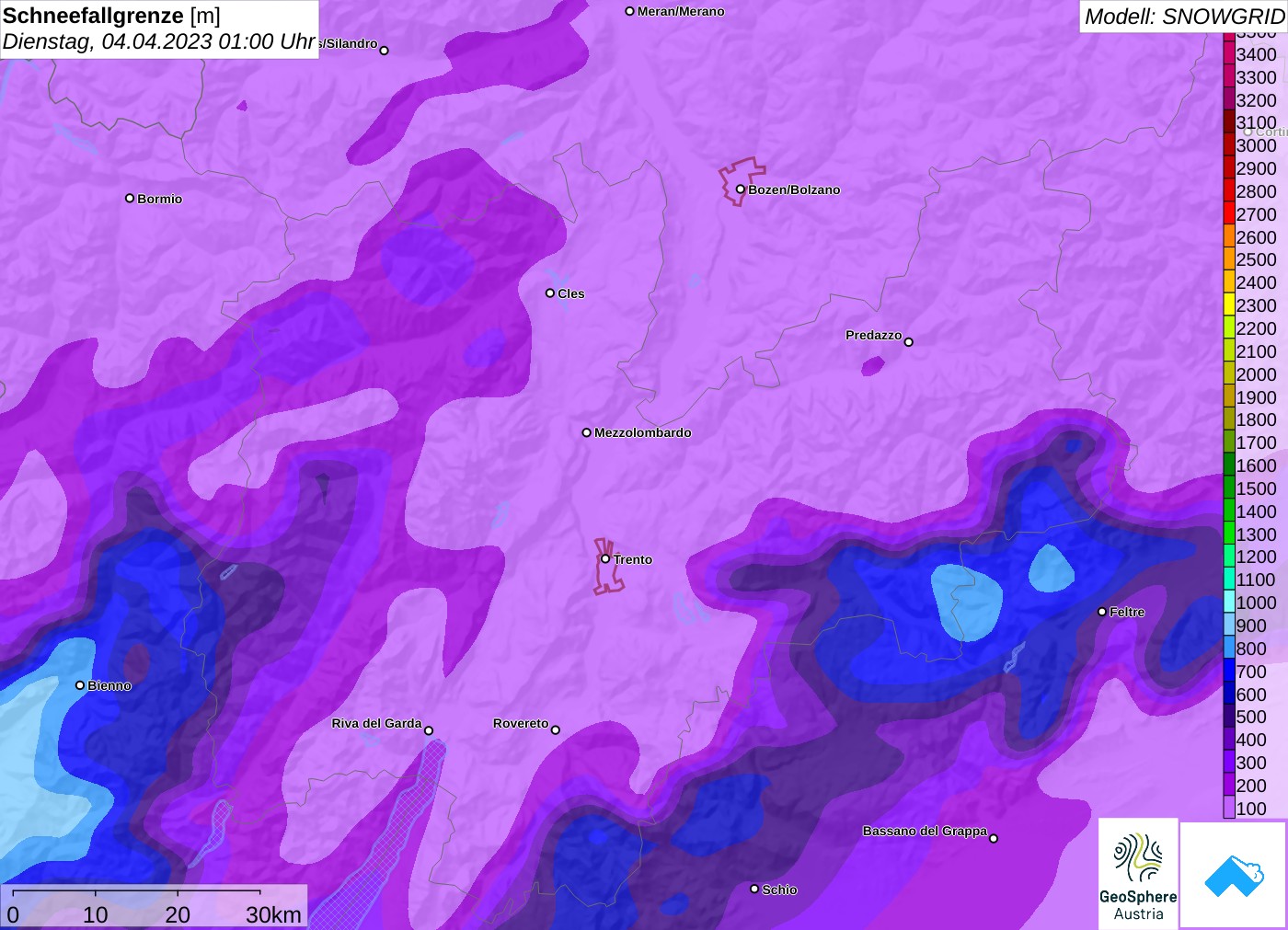Viewport: 1288px width, 930px height.
Task: Click the date Dienstag, 04.04.2023 01:00 Uhr
Action: (x=159, y=41)
